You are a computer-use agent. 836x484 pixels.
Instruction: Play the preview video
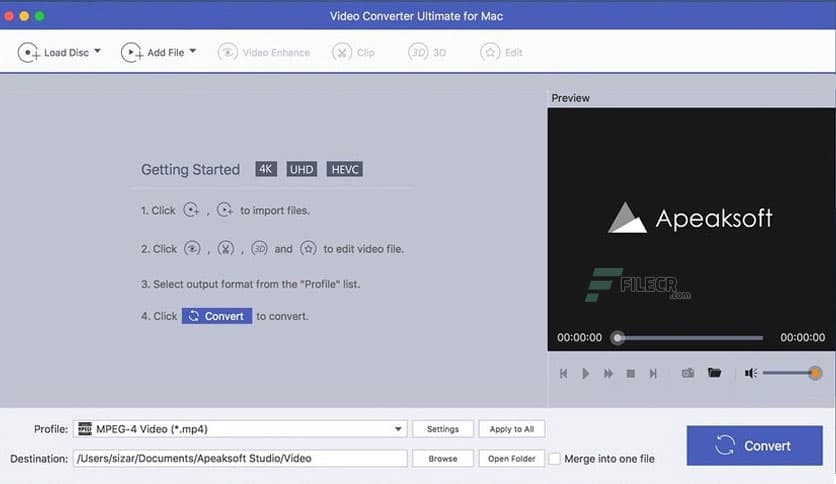(585, 374)
